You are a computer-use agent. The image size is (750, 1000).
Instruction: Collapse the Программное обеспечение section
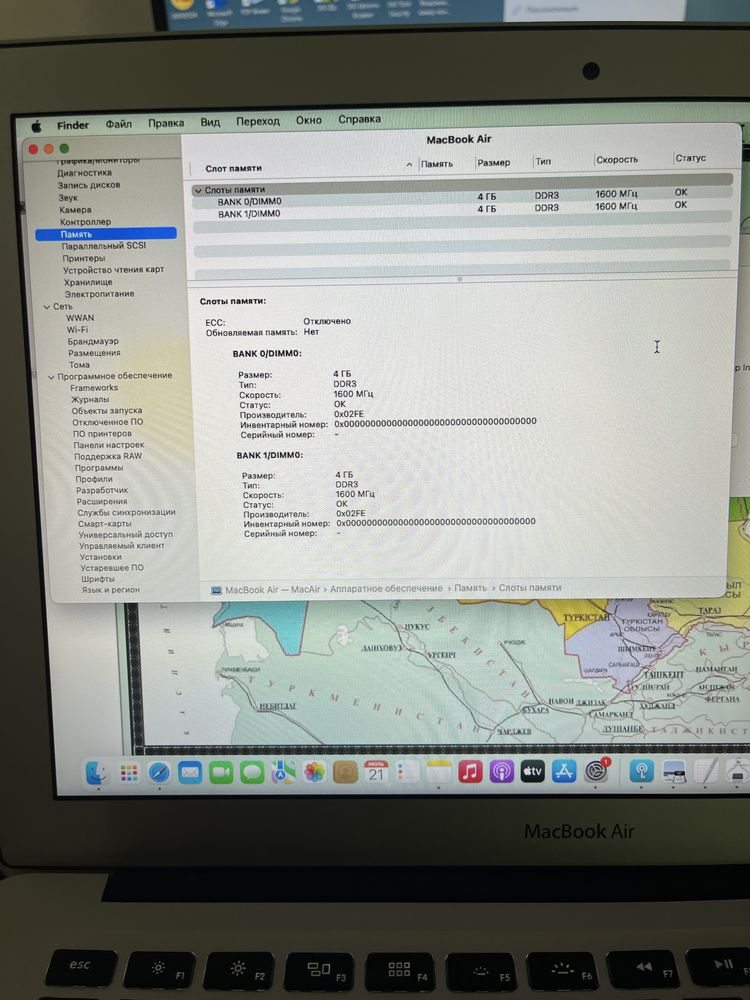(51, 377)
